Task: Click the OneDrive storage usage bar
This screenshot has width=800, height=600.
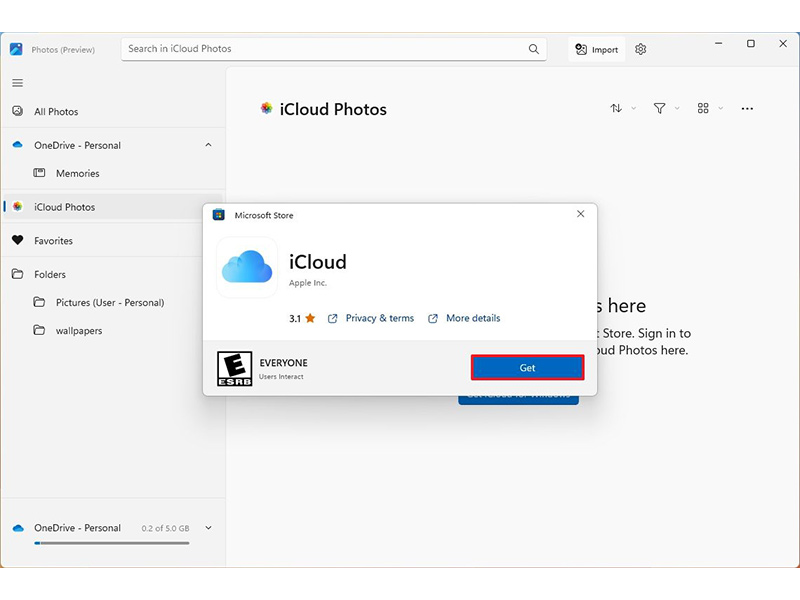Action: (x=112, y=543)
